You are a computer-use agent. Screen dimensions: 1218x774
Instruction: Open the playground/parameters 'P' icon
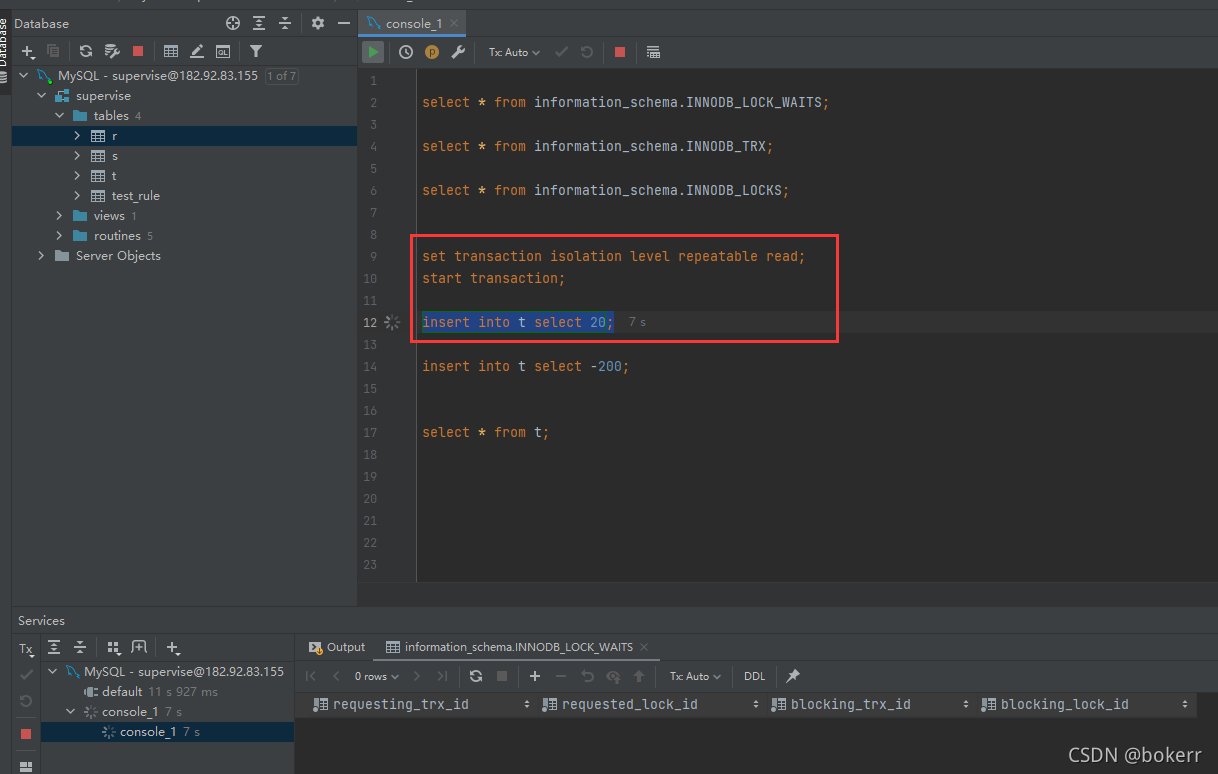click(x=432, y=52)
